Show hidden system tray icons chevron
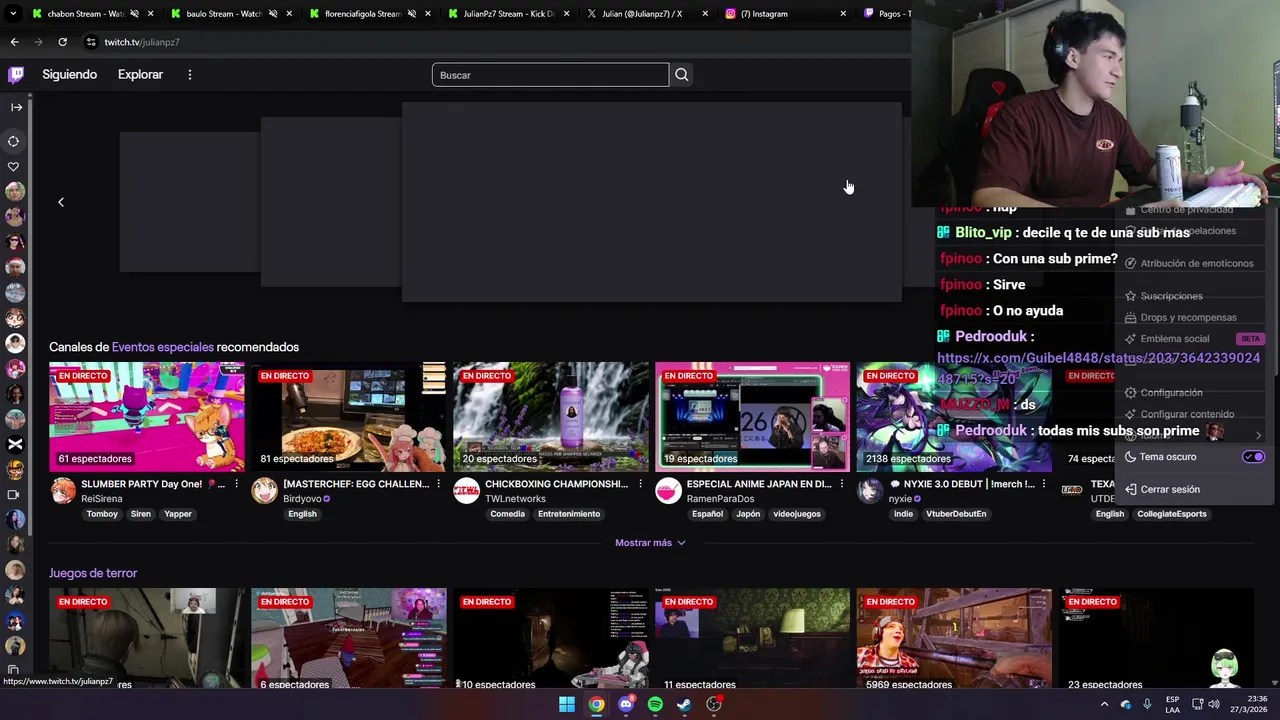The width and height of the screenshot is (1280, 720). pyautogui.click(x=1104, y=704)
